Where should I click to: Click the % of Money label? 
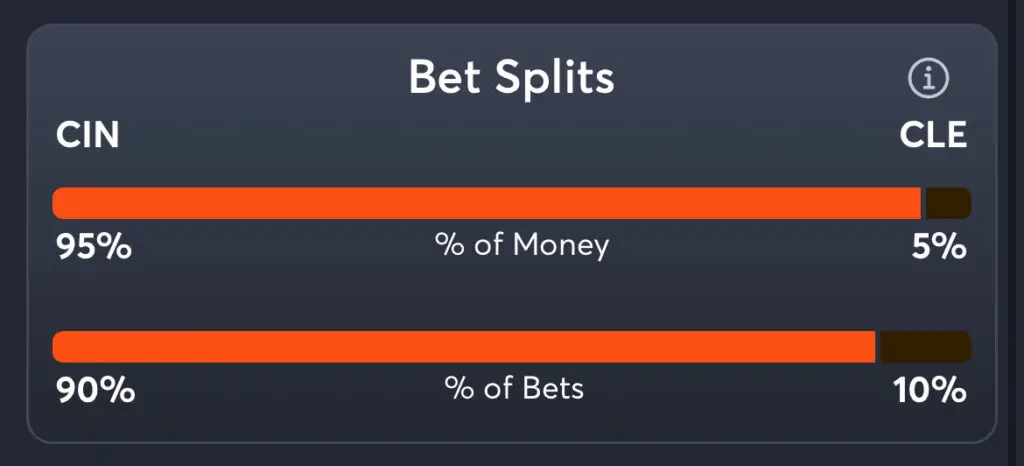[x=522, y=246]
